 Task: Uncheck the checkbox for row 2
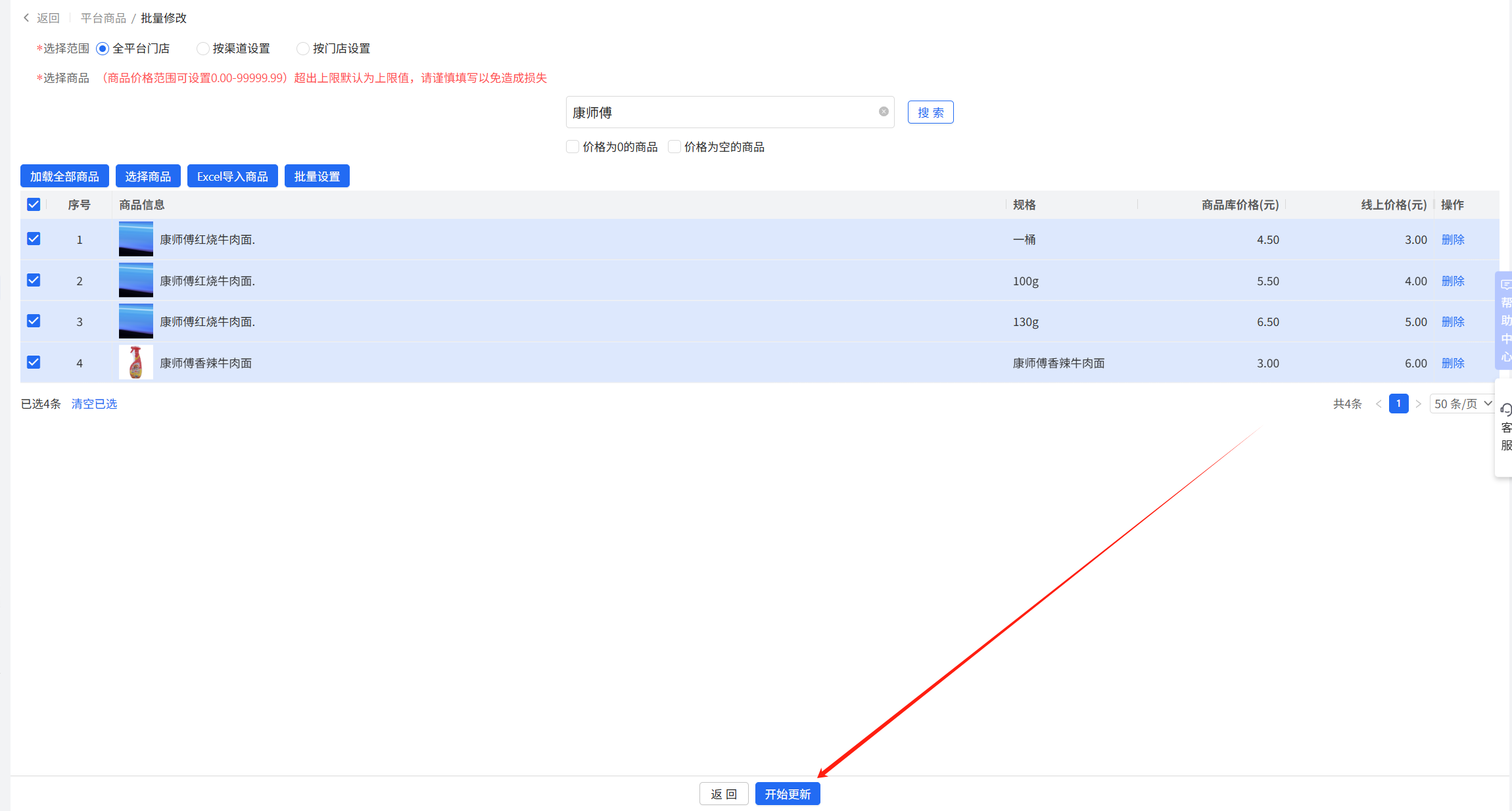tap(34, 280)
